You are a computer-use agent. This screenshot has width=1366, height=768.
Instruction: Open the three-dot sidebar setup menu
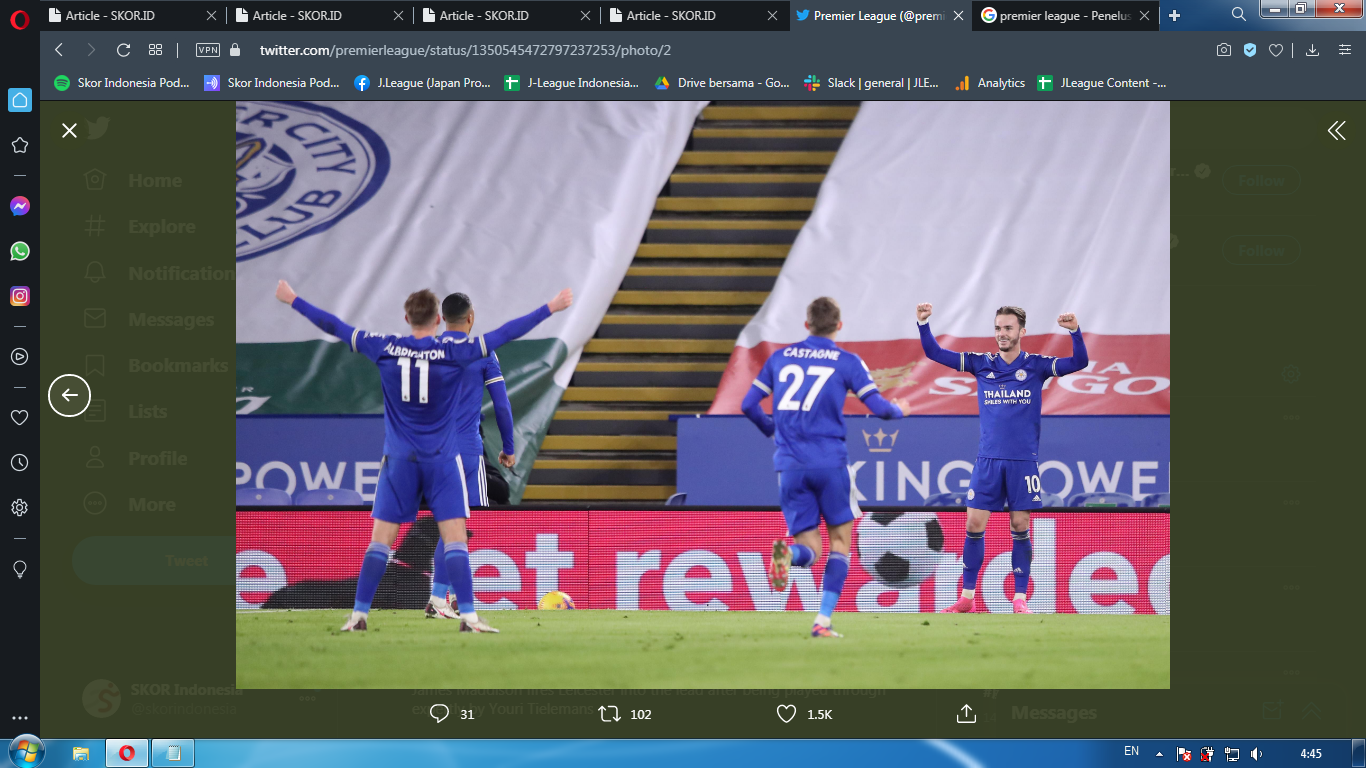pos(20,718)
